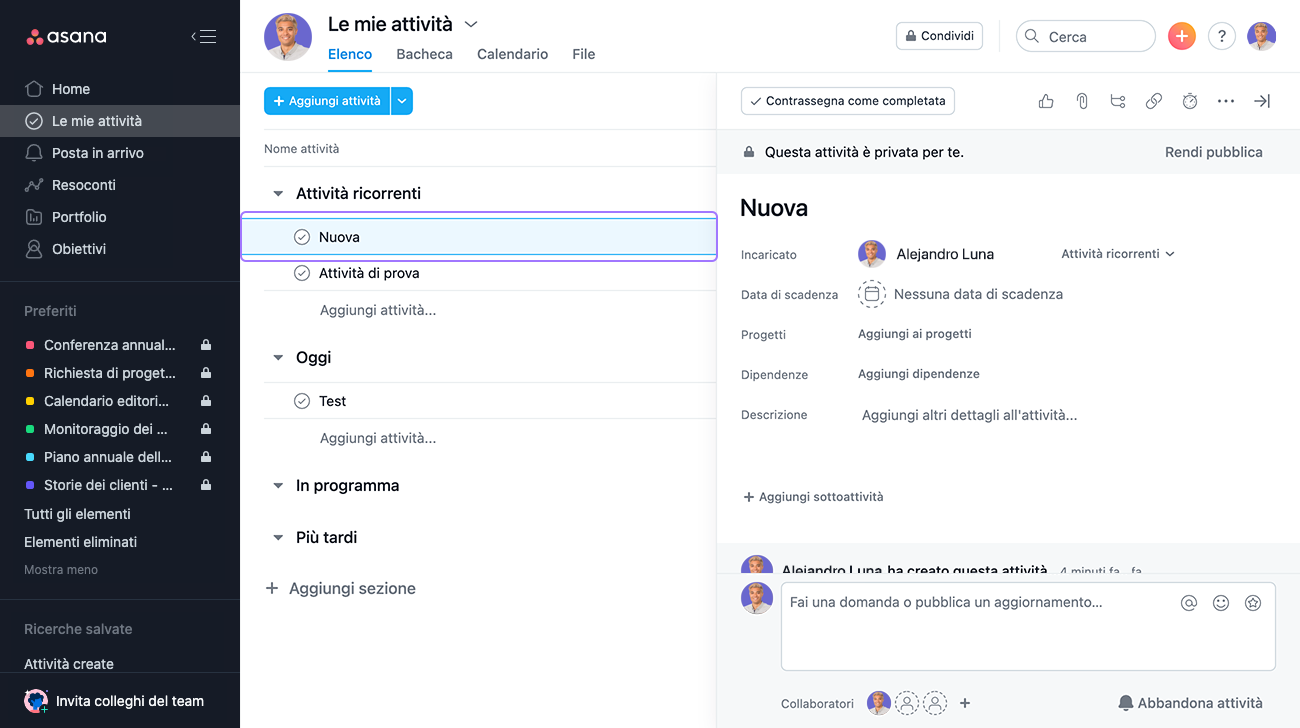The width and height of the screenshot is (1300, 728).
Task: Click the Aggiungi attività blue button
Action: click(x=327, y=101)
